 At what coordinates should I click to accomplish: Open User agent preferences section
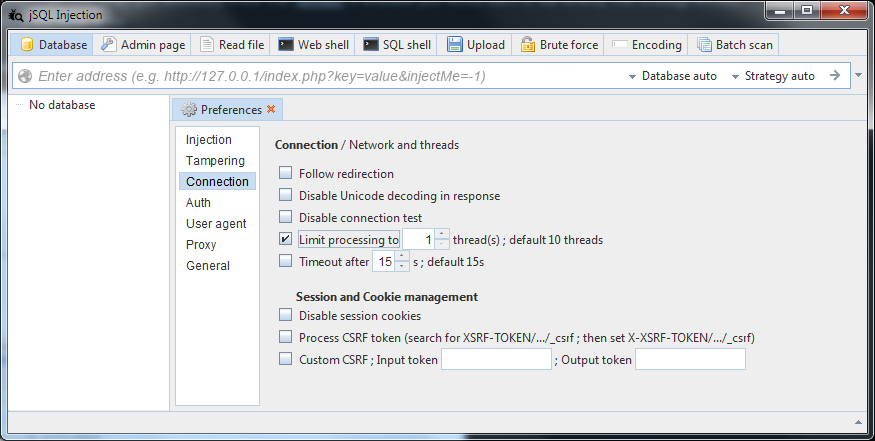[216, 224]
